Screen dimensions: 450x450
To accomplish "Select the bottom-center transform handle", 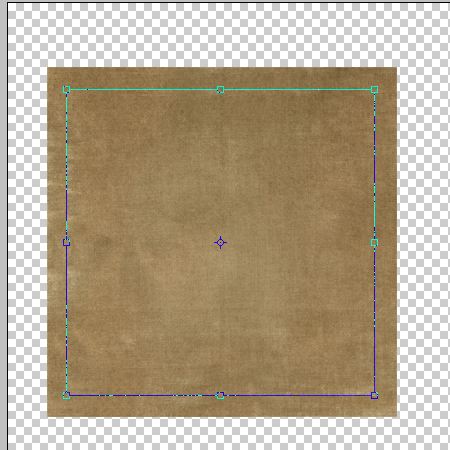I will (x=220, y=395).
